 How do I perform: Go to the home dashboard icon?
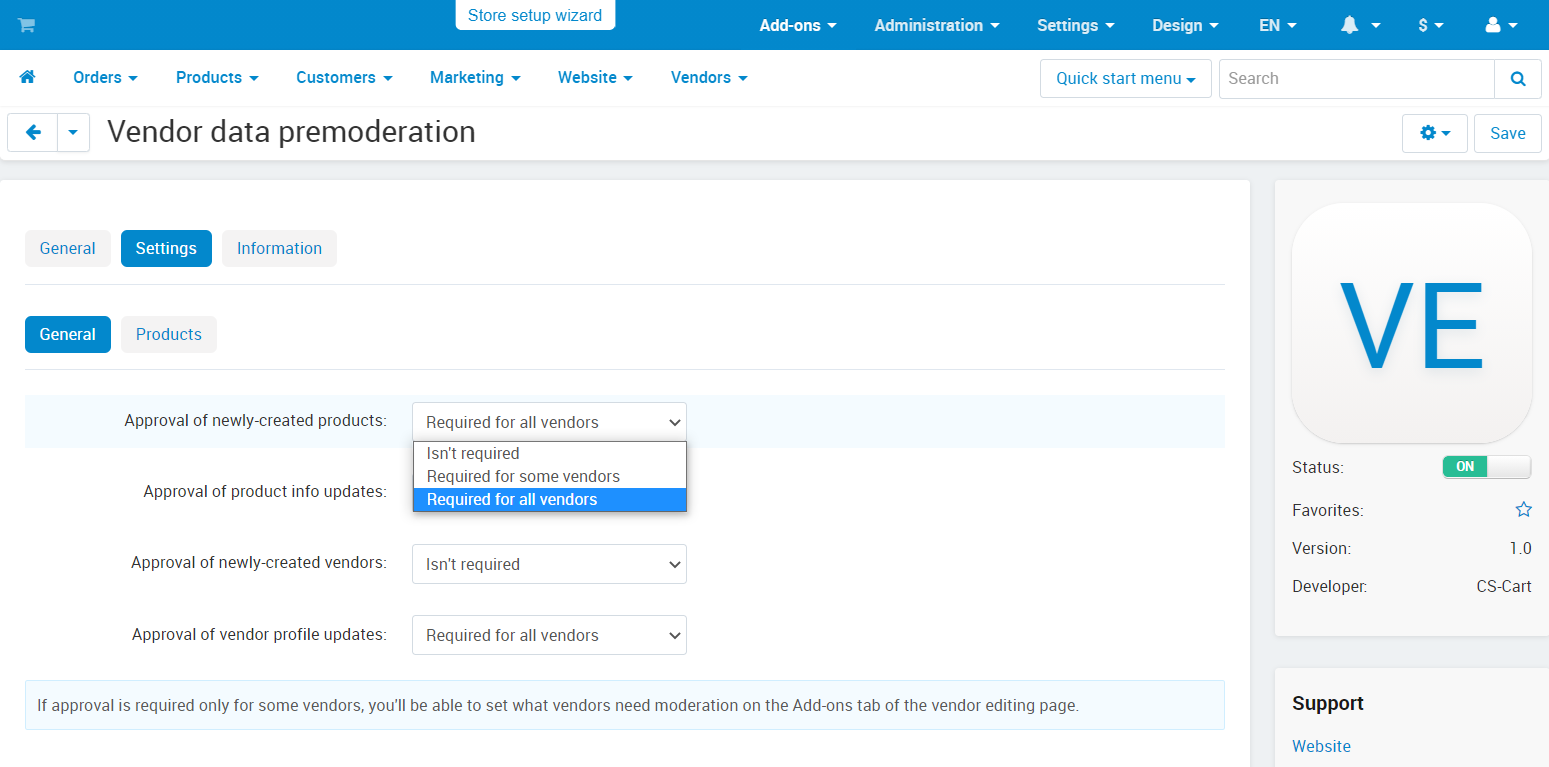[28, 77]
